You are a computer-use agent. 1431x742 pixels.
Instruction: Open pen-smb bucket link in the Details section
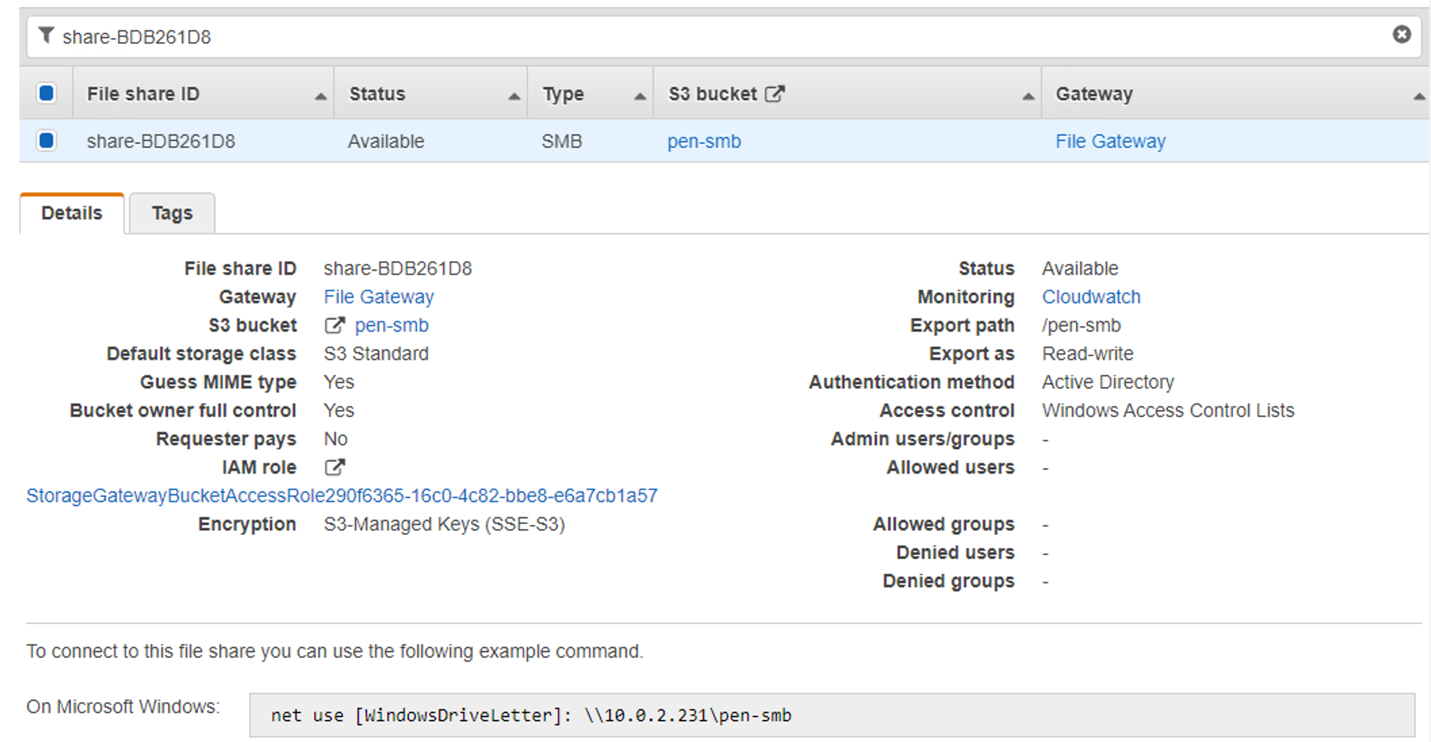pyautogui.click(x=391, y=325)
